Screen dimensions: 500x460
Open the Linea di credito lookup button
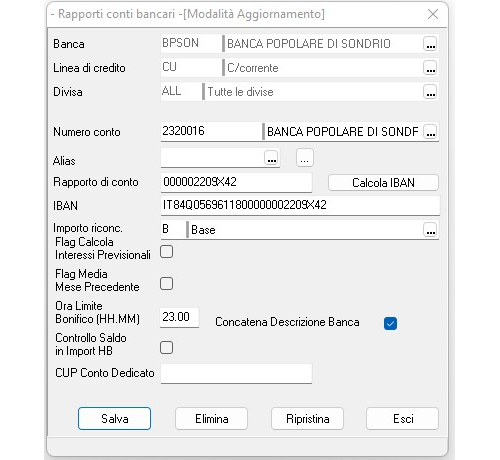[430, 68]
